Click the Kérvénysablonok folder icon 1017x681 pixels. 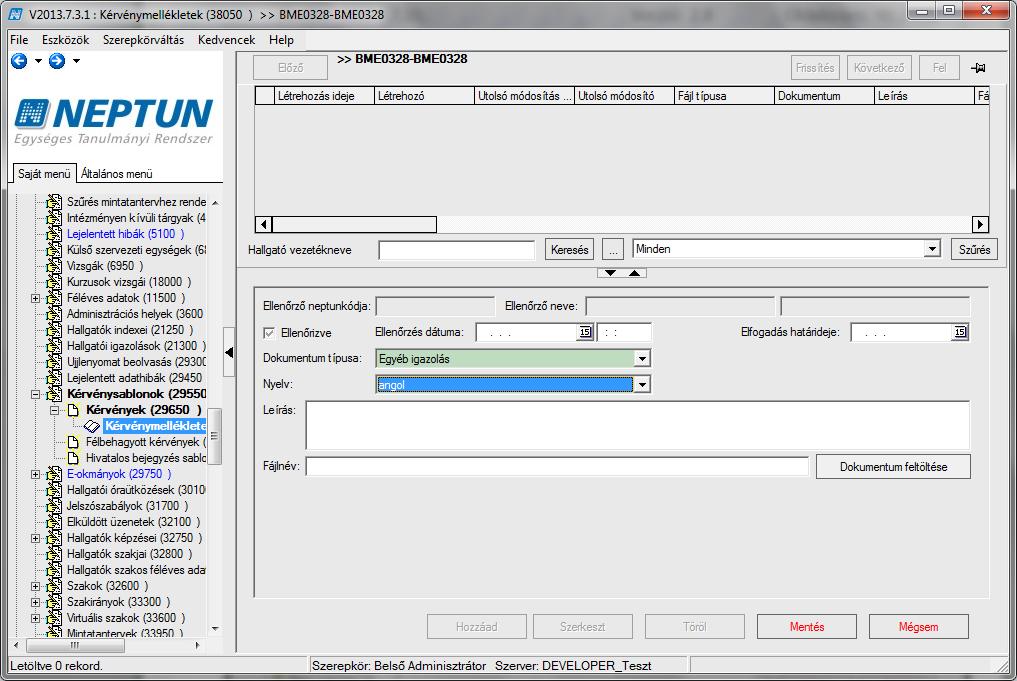click(x=54, y=394)
